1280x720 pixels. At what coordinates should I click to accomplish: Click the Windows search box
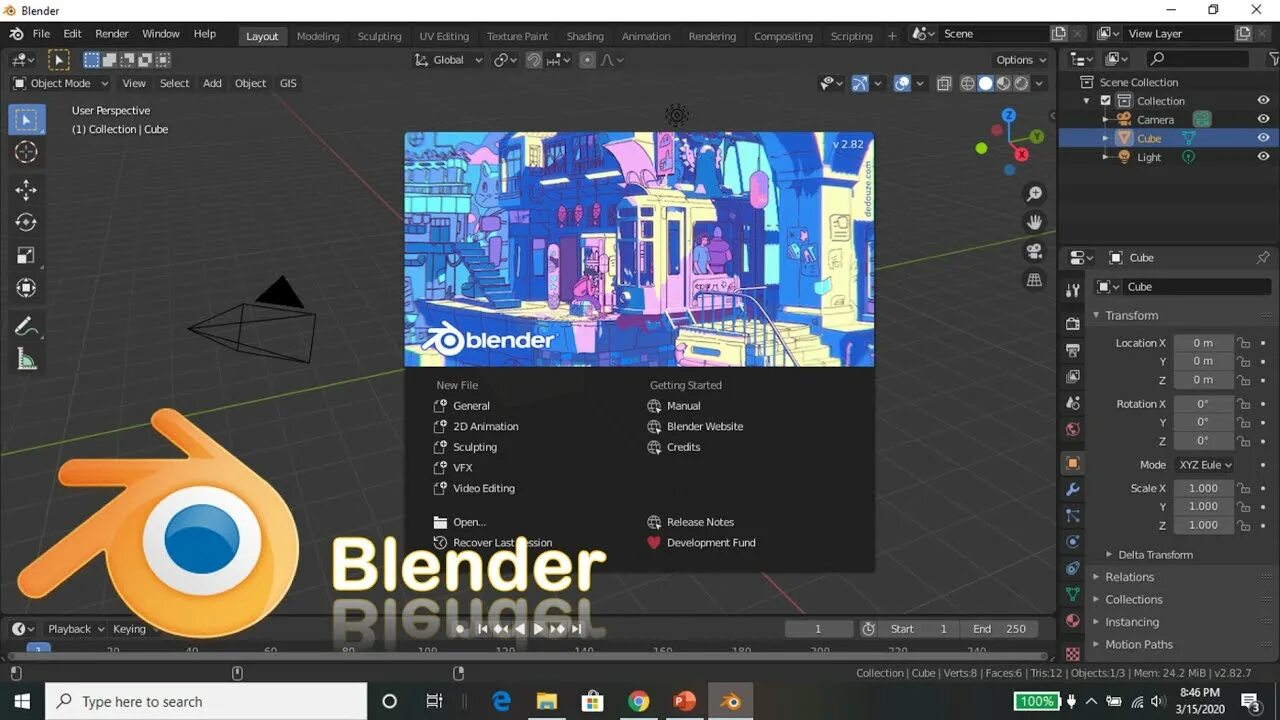pyautogui.click(x=206, y=701)
